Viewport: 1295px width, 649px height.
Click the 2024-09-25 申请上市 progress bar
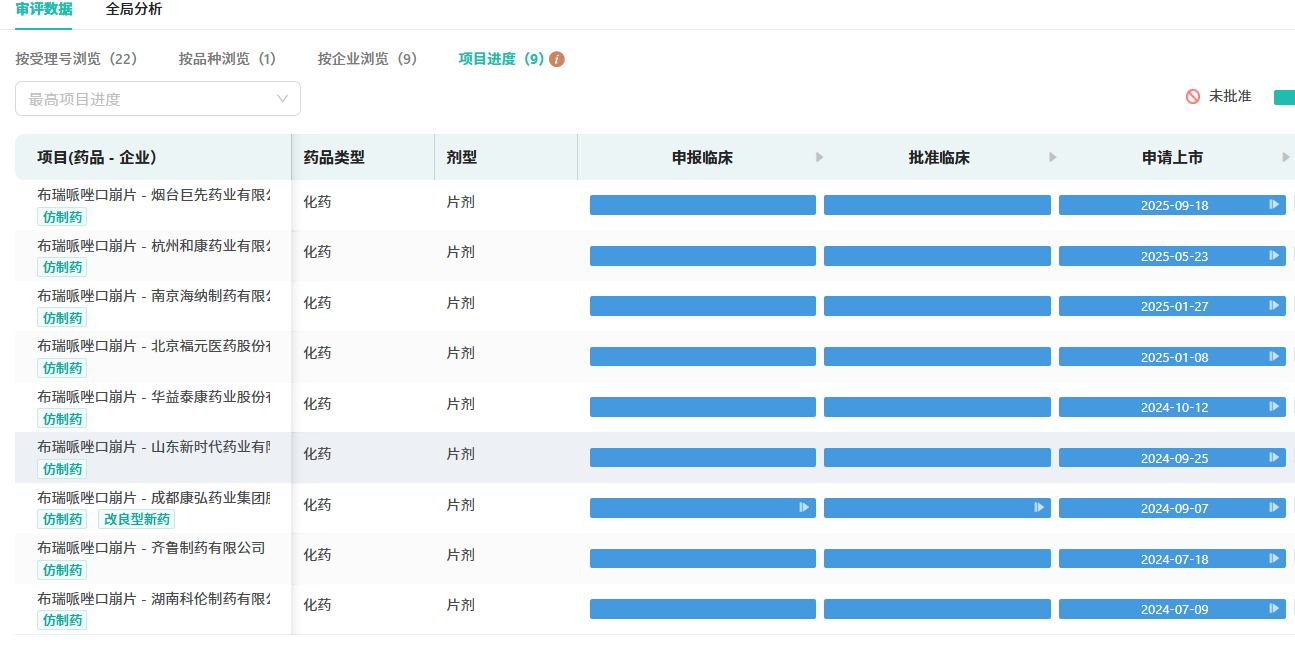(x=1172, y=458)
